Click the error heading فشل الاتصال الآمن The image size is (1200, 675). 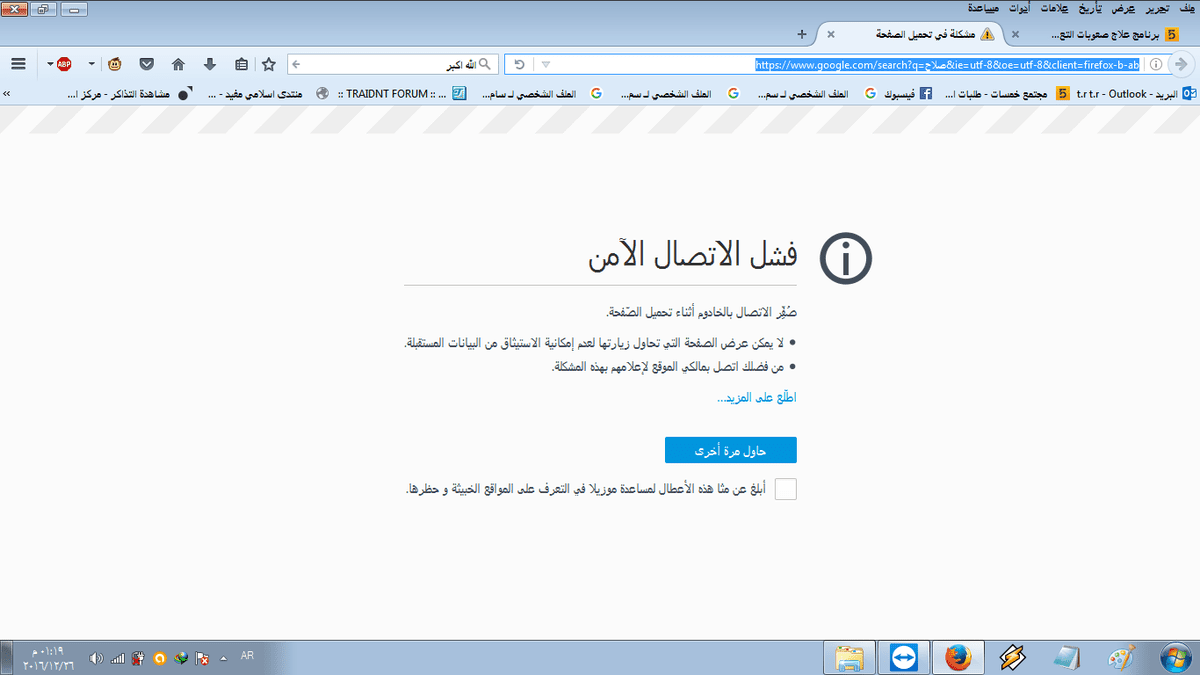[x=692, y=257]
